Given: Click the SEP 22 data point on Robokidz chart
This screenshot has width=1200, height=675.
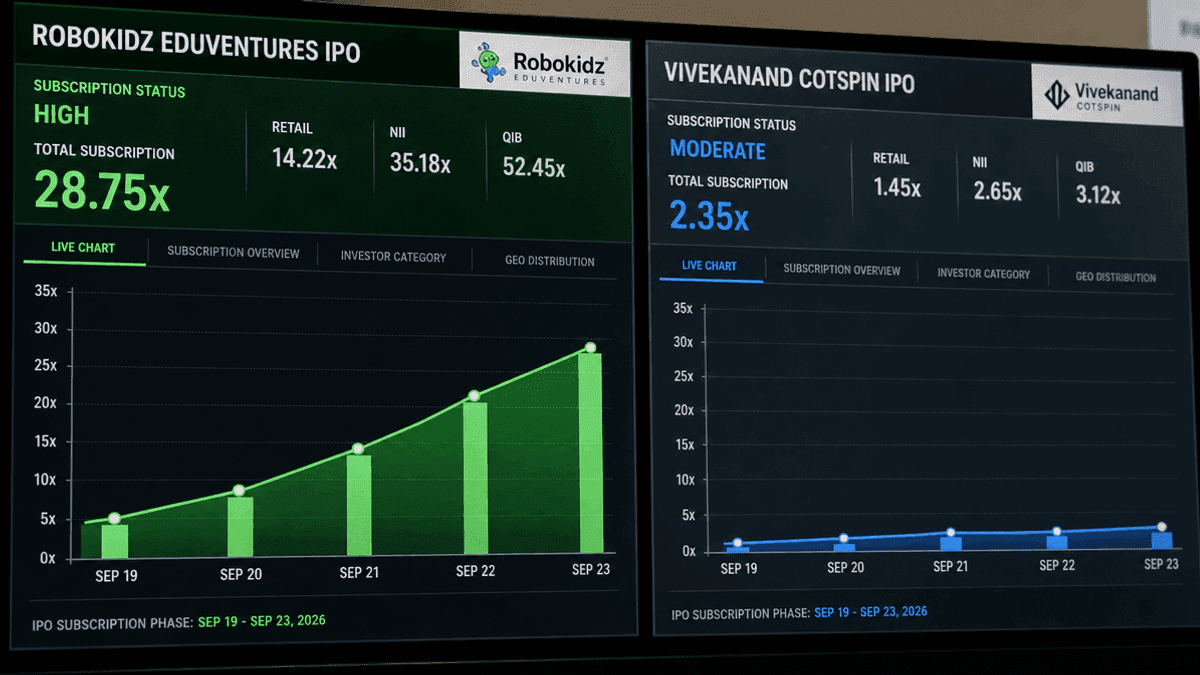Looking at the screenshot, I should 475,396.
